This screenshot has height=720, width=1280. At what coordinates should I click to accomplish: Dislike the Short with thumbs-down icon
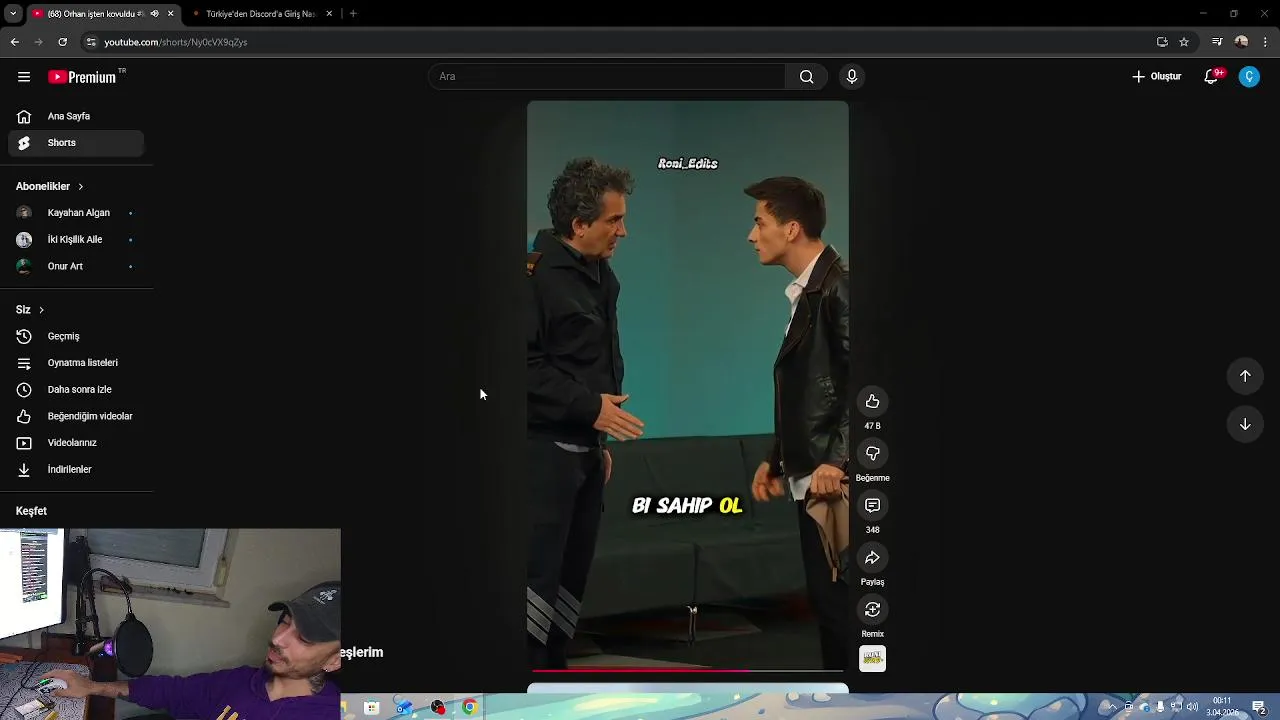(872, 453)
